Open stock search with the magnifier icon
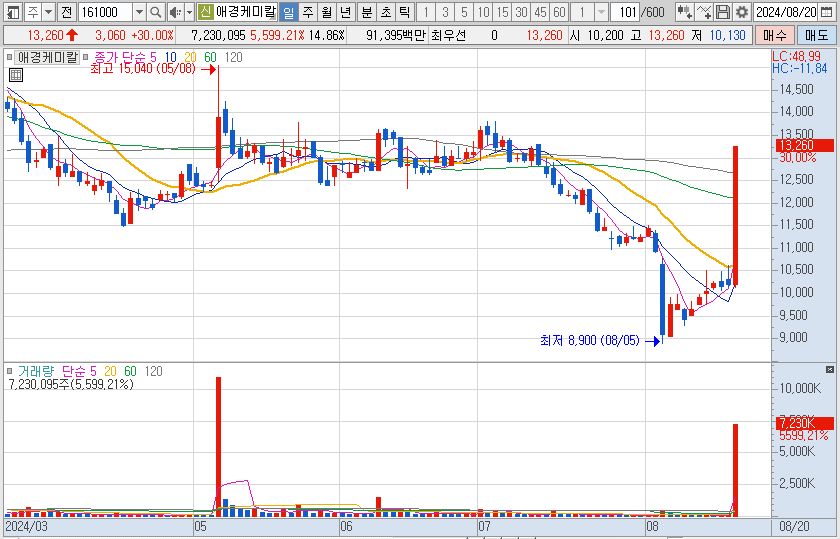This screenshot has width=840, height=539. [155, 12]
